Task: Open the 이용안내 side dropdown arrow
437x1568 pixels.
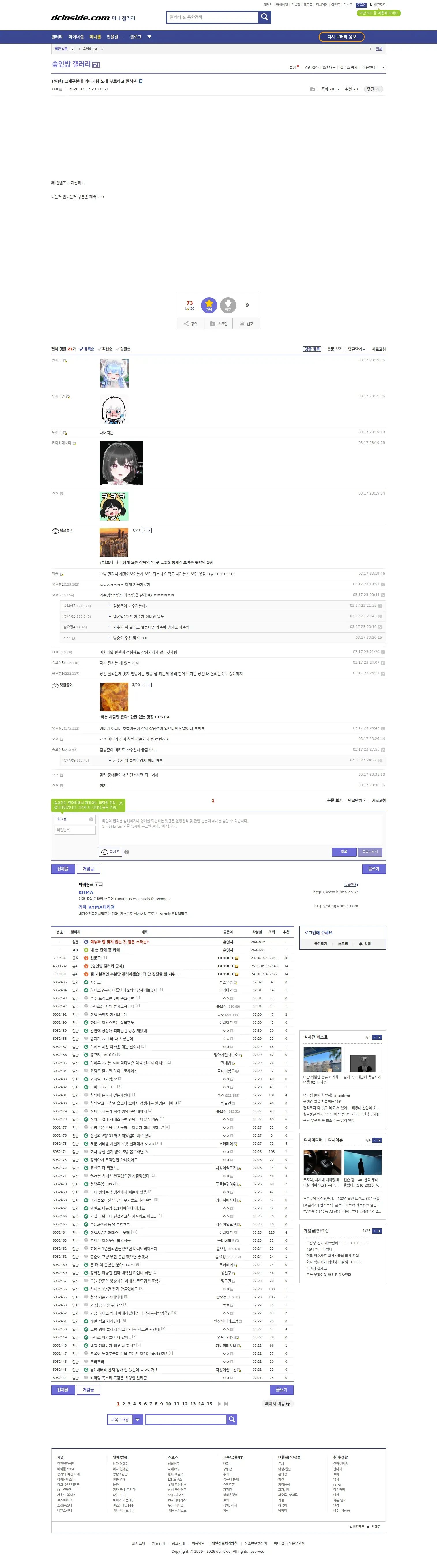Action: pyautogui.click(x=383, y=67)
